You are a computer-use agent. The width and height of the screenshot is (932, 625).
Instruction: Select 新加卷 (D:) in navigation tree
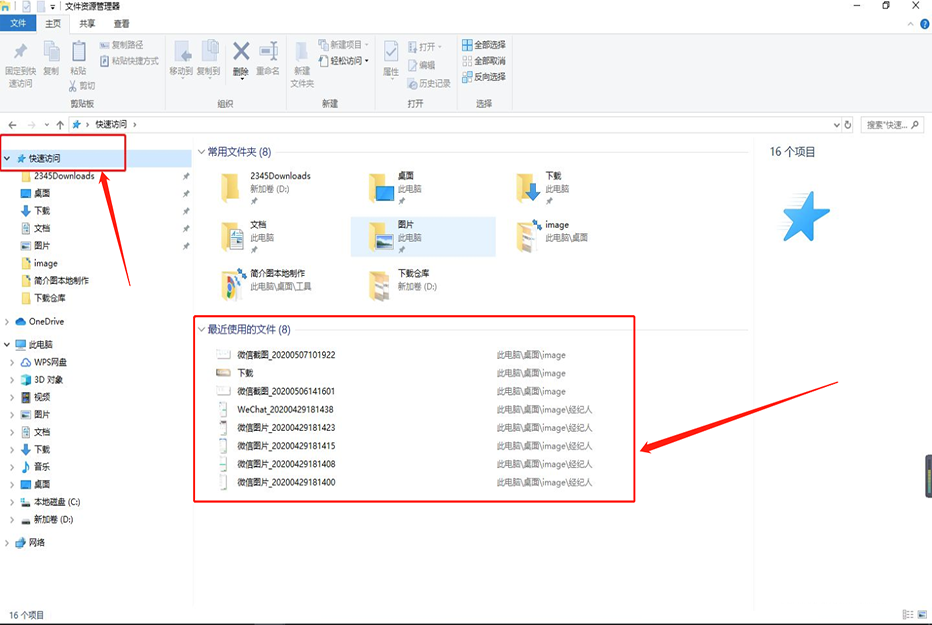click(53, 519)
